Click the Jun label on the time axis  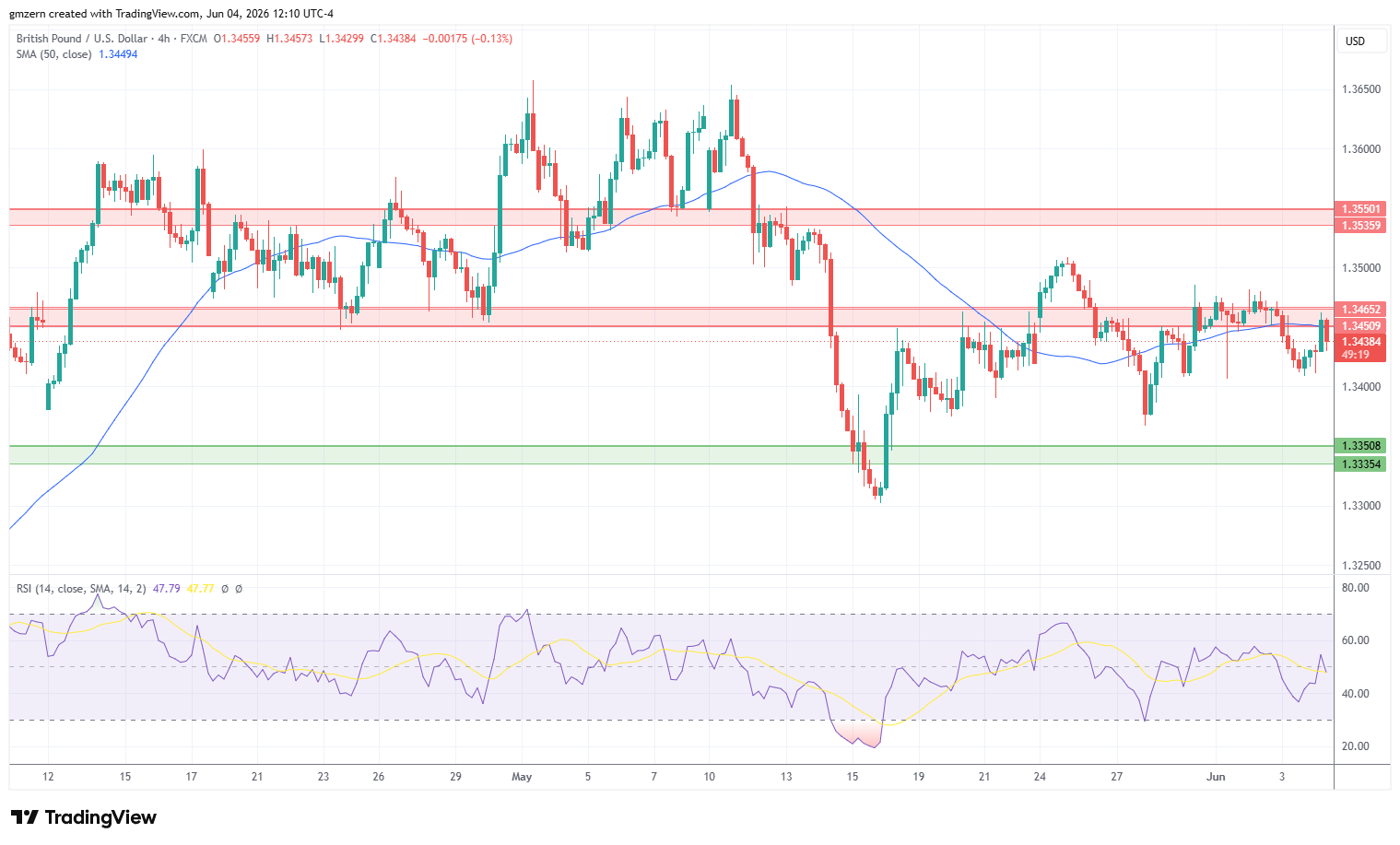(x=1217, y=777)
